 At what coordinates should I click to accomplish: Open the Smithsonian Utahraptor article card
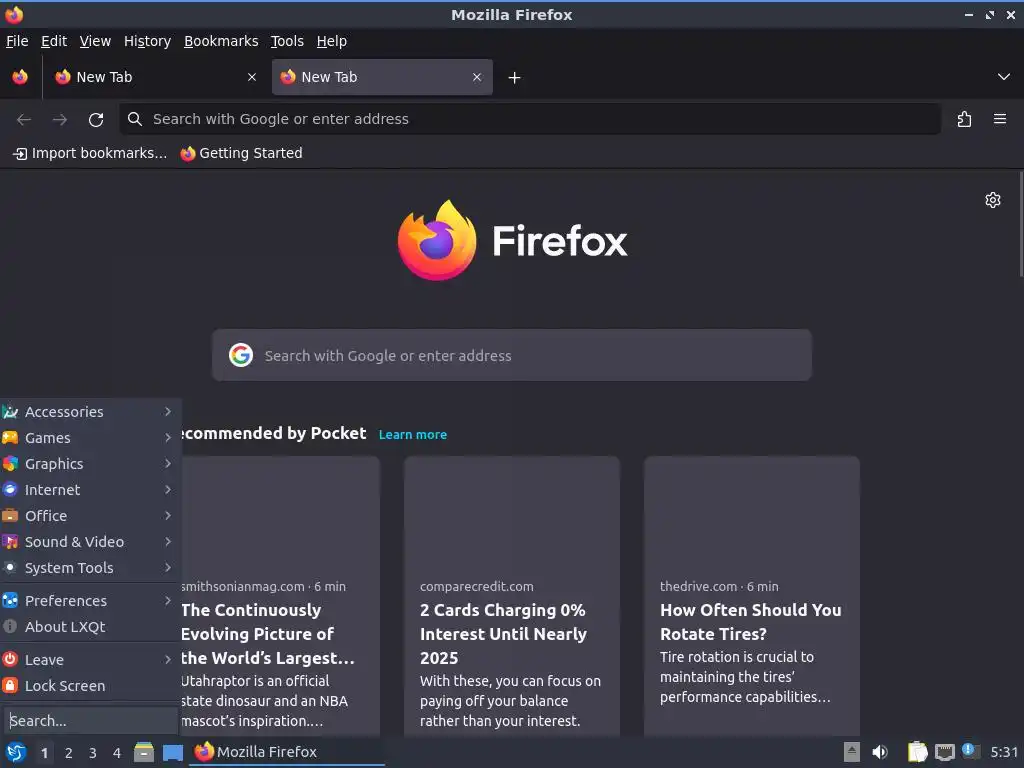[x=281, y=596]
